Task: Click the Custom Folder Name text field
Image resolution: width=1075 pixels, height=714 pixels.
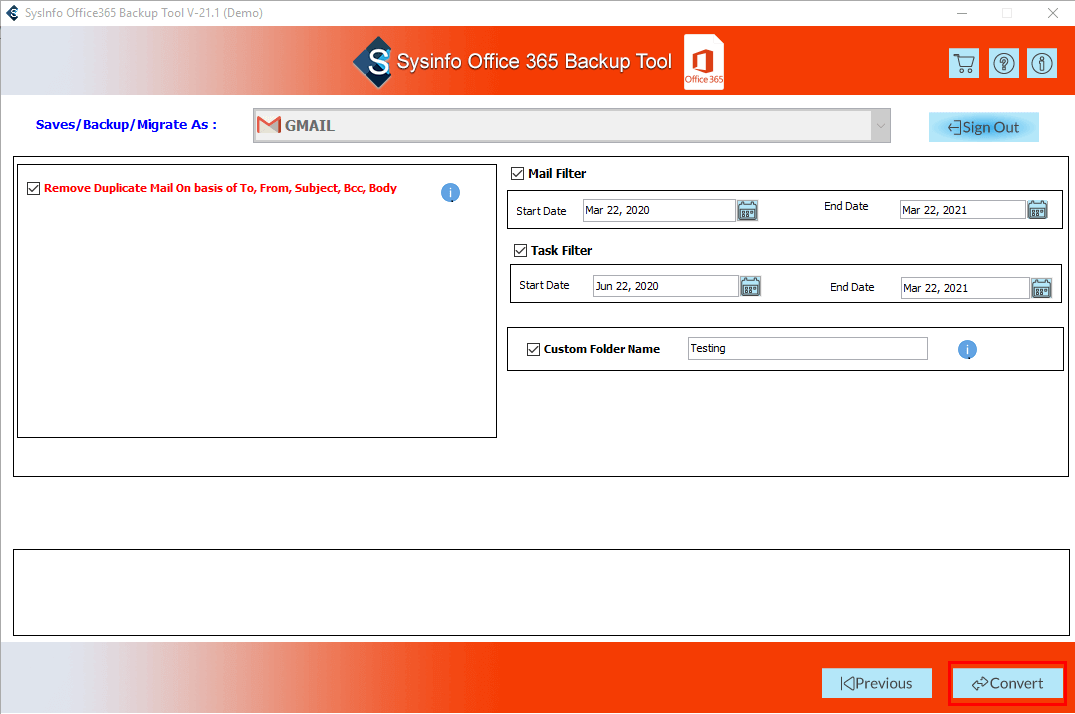Action: (x=807, y=348)
